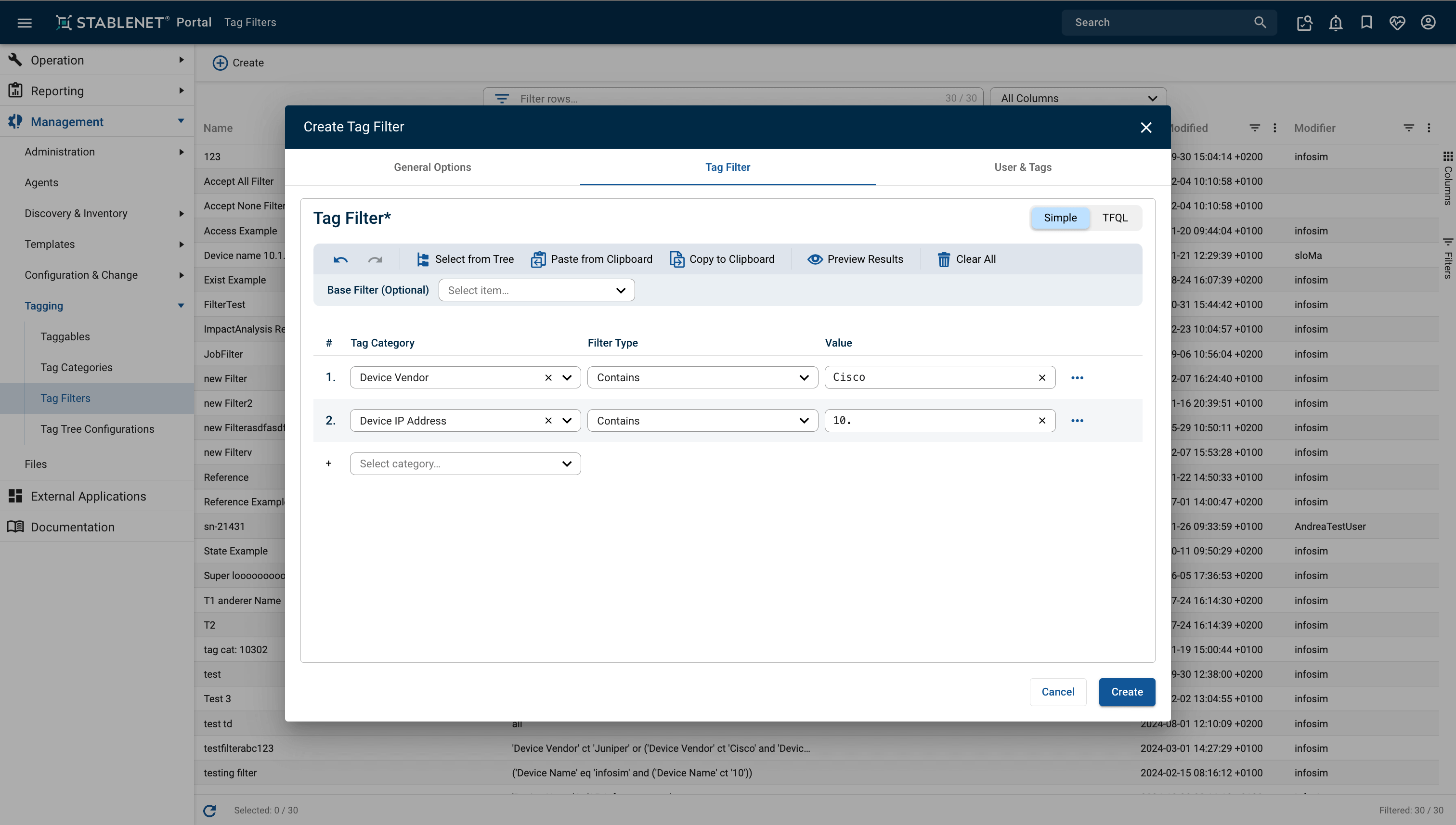Open External Applications in sidebar
This screenshot has height=825, width=1456.
tap(97, 496)
